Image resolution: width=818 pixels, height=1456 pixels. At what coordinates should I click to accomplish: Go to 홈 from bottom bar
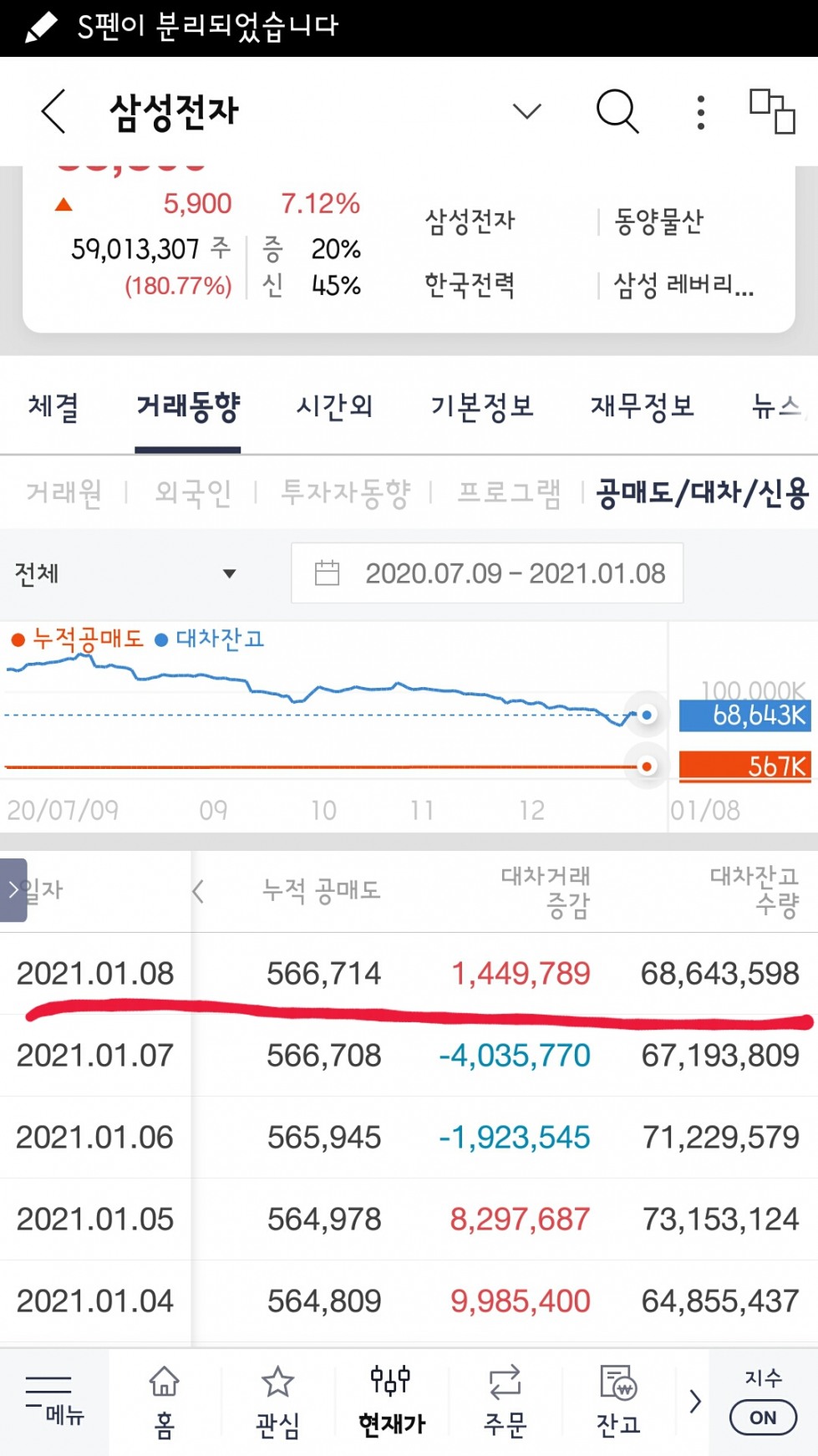pyautogui.click(x=165, y=1401)
